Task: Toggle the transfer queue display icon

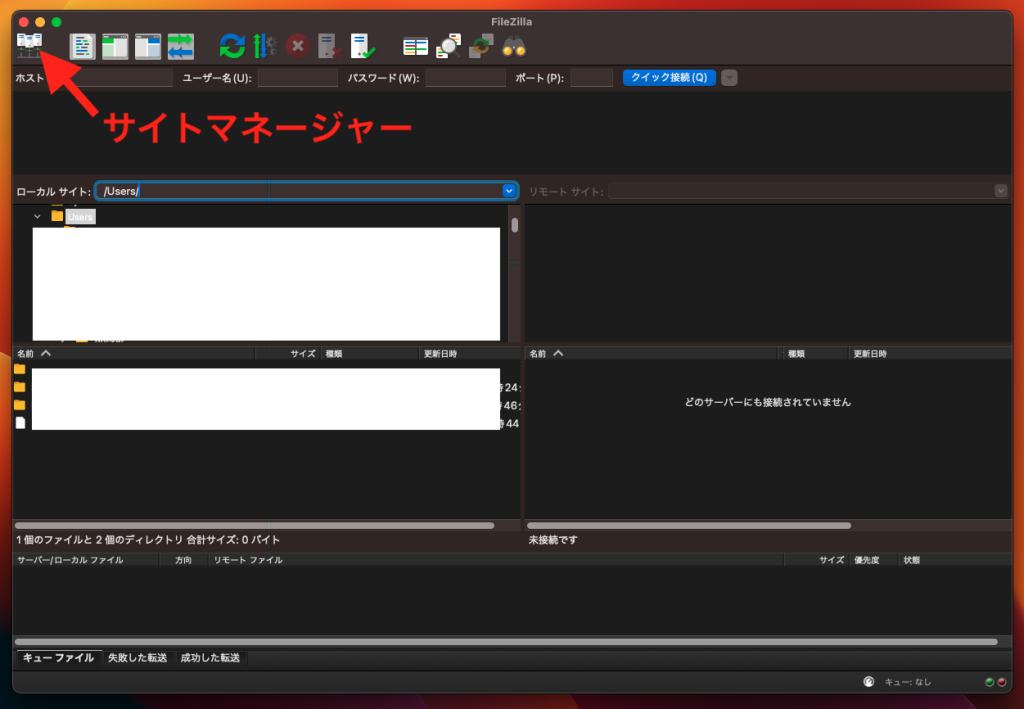Action: 181,45
